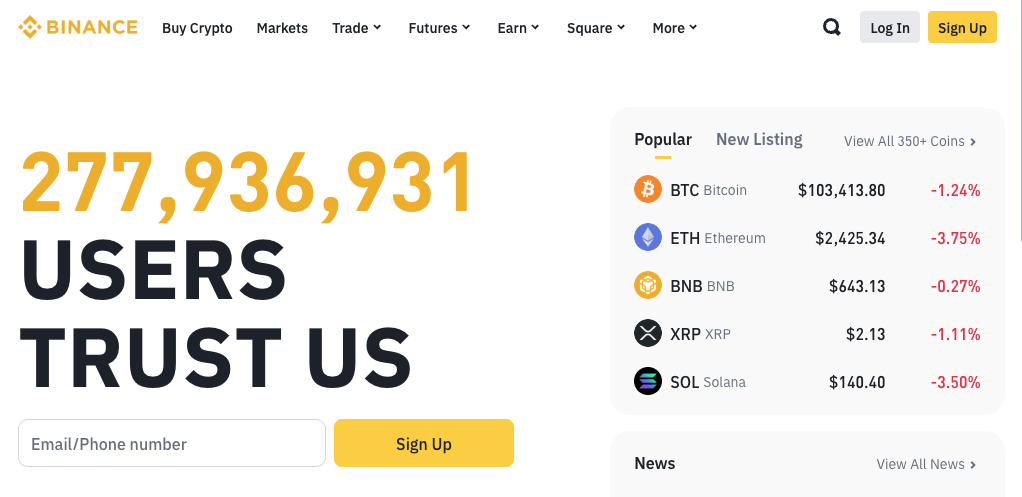1022x497 pixels.
Task: Click the Binance logo
Action: [x=78, y=27]
